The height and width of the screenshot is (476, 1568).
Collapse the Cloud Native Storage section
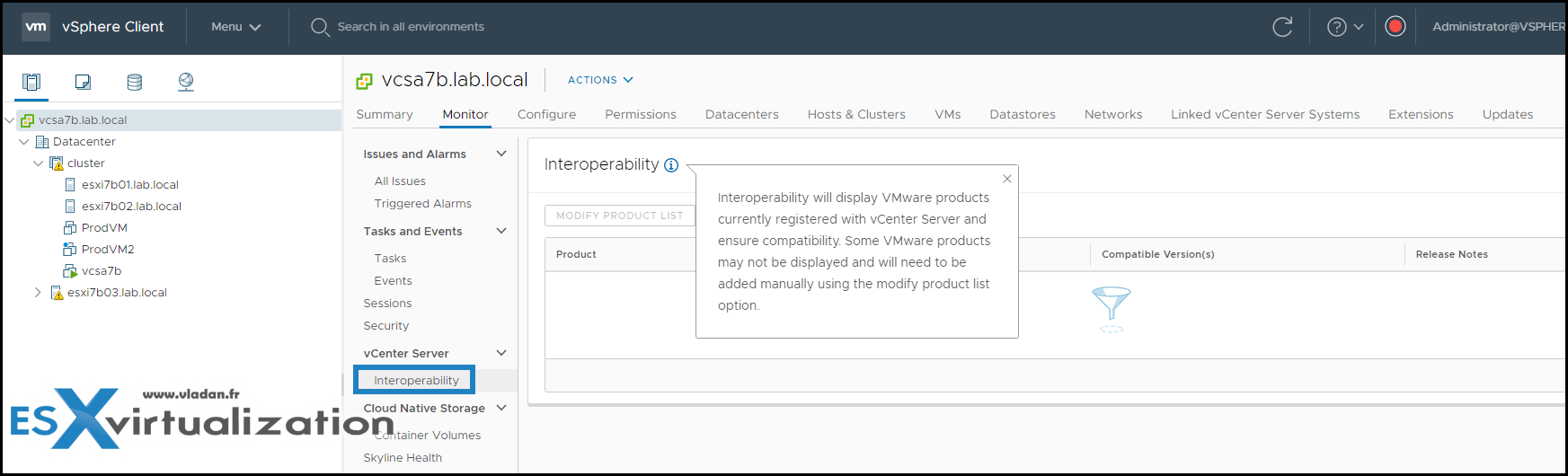click(x=501, y=408)
